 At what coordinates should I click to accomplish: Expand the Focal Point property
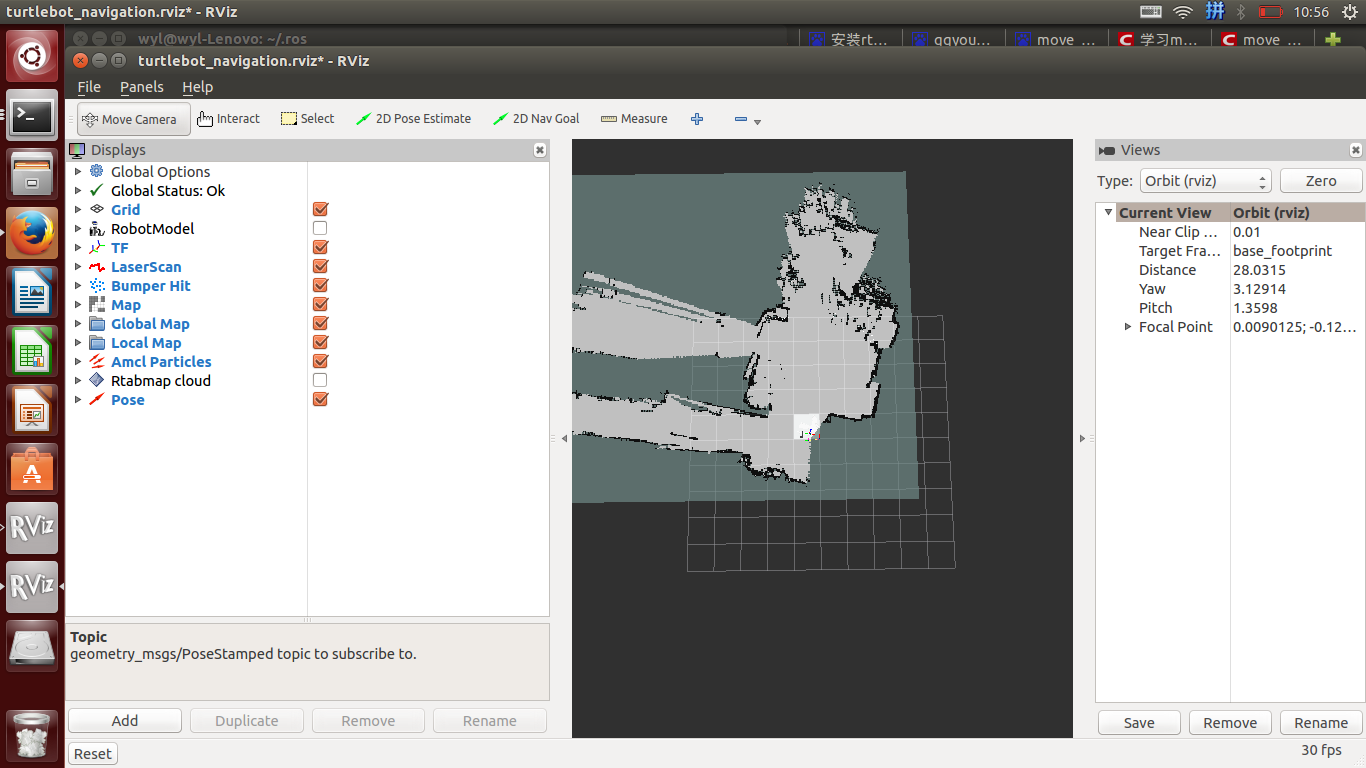pyautogui.click(x=1128, y=327)
